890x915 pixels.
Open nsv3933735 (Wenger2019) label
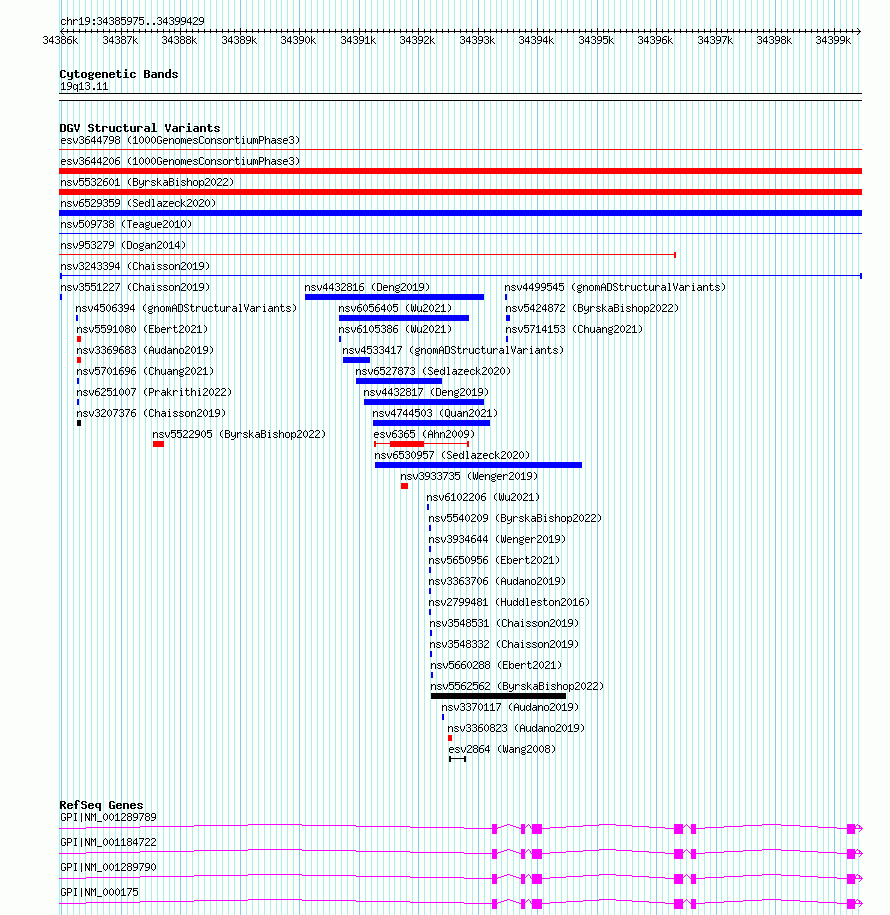coord(469,477)
